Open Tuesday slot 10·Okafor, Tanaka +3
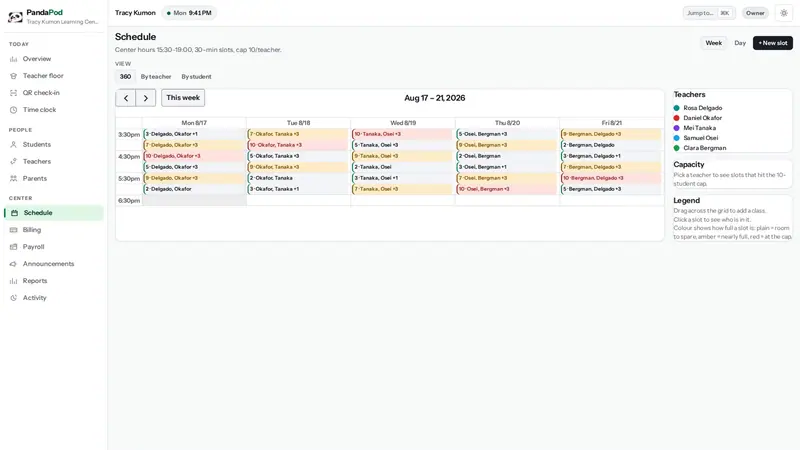 (298, 145)
